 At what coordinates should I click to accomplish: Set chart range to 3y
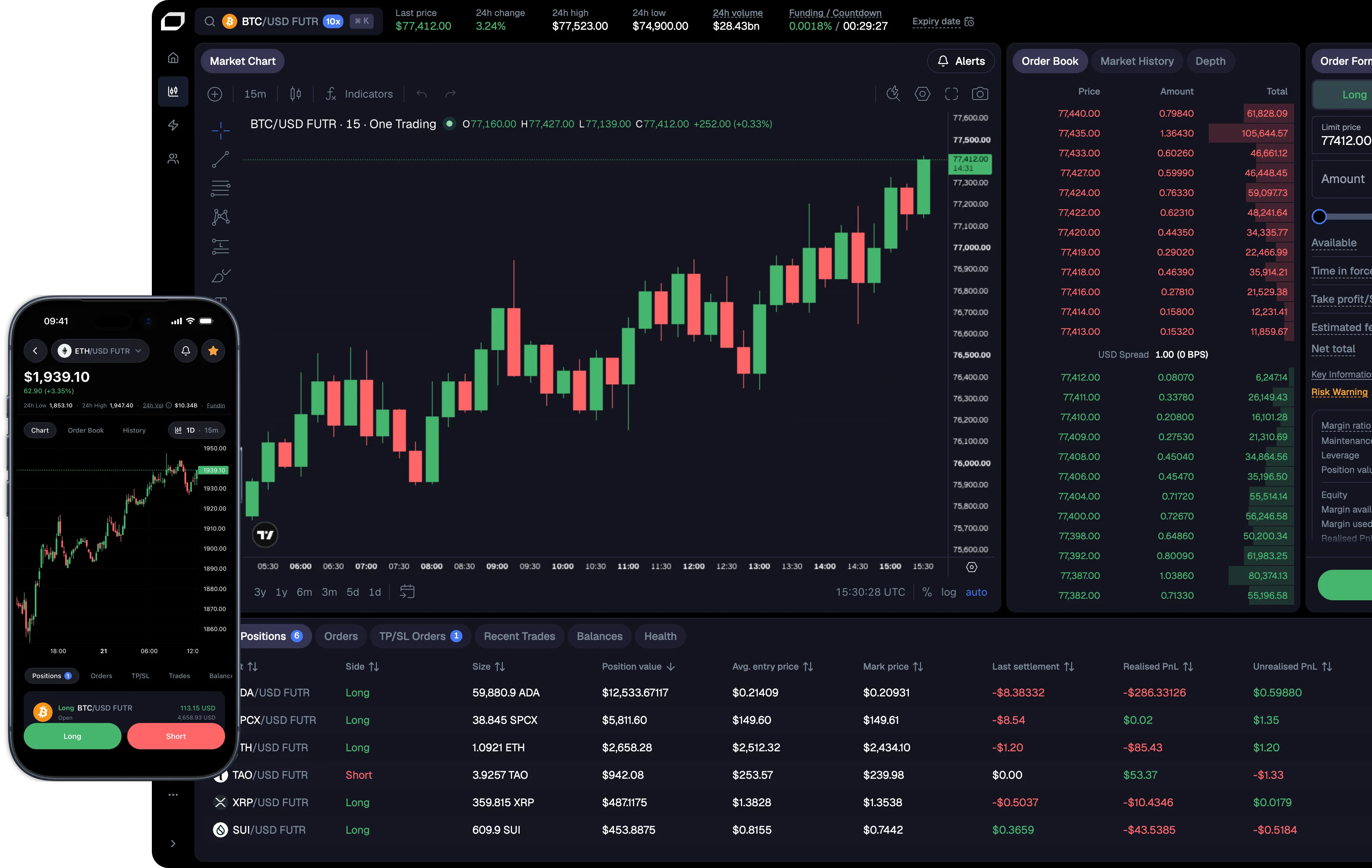pos(260,592)
